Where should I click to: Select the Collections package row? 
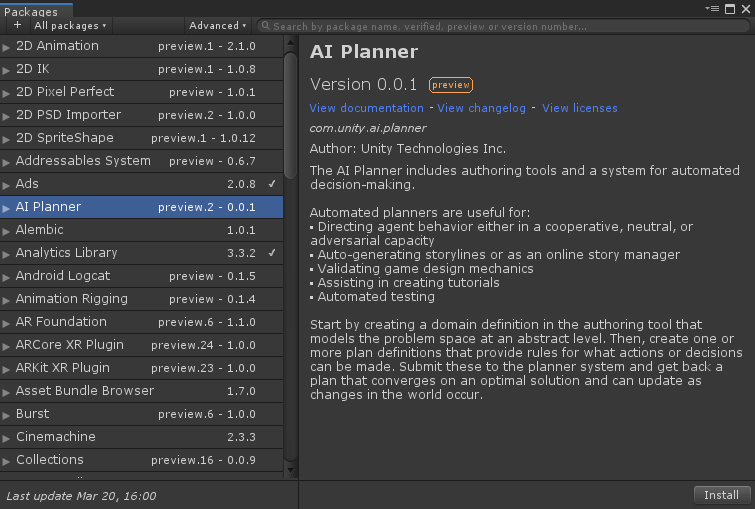(142, 460)
